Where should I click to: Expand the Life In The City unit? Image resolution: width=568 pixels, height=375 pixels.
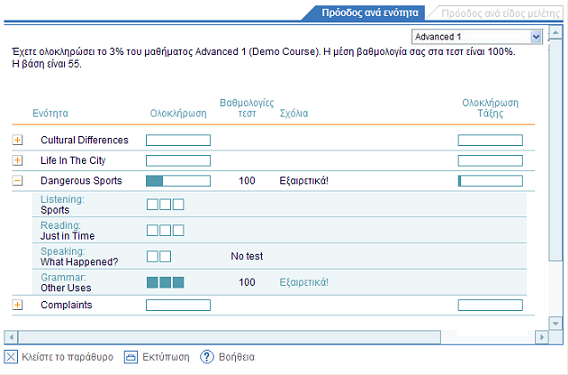[17, 160]
